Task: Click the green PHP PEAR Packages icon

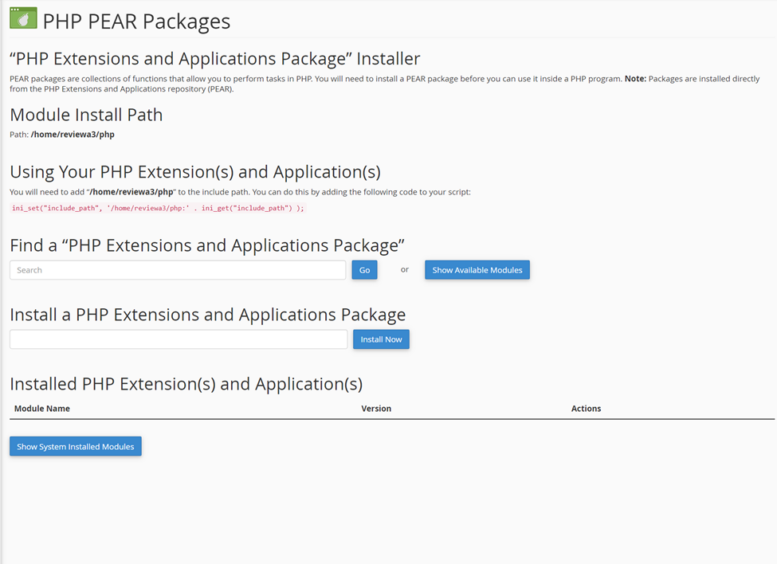Action: tap(23, 18)
